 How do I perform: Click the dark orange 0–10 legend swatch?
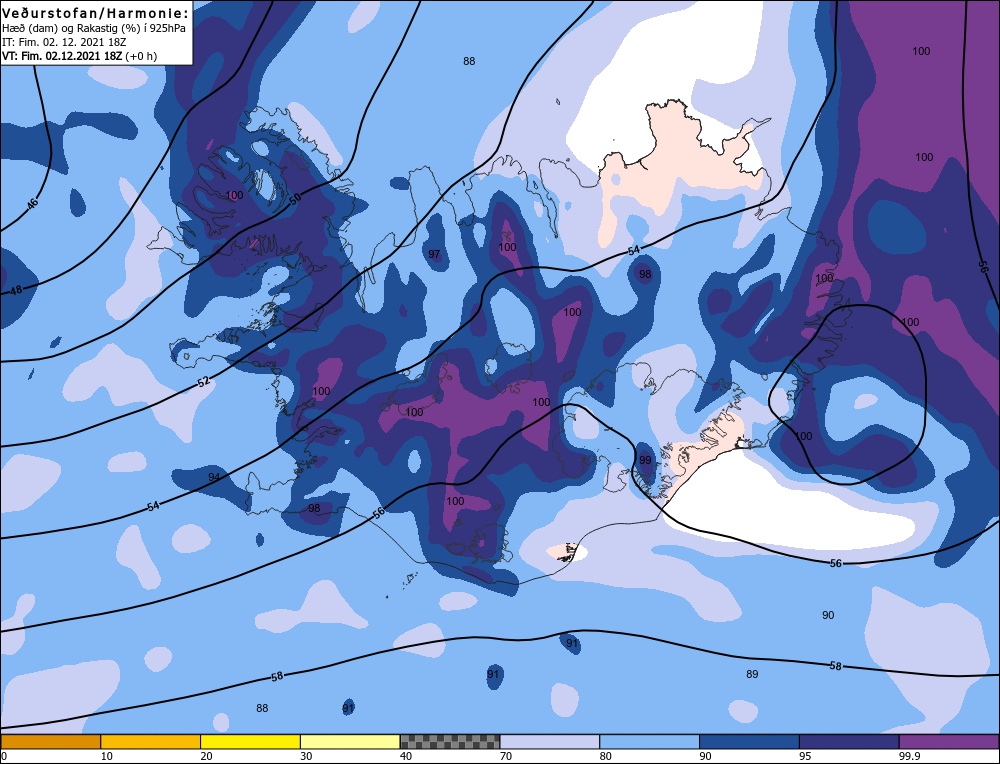pyautogui.click(x=50, y=741)
